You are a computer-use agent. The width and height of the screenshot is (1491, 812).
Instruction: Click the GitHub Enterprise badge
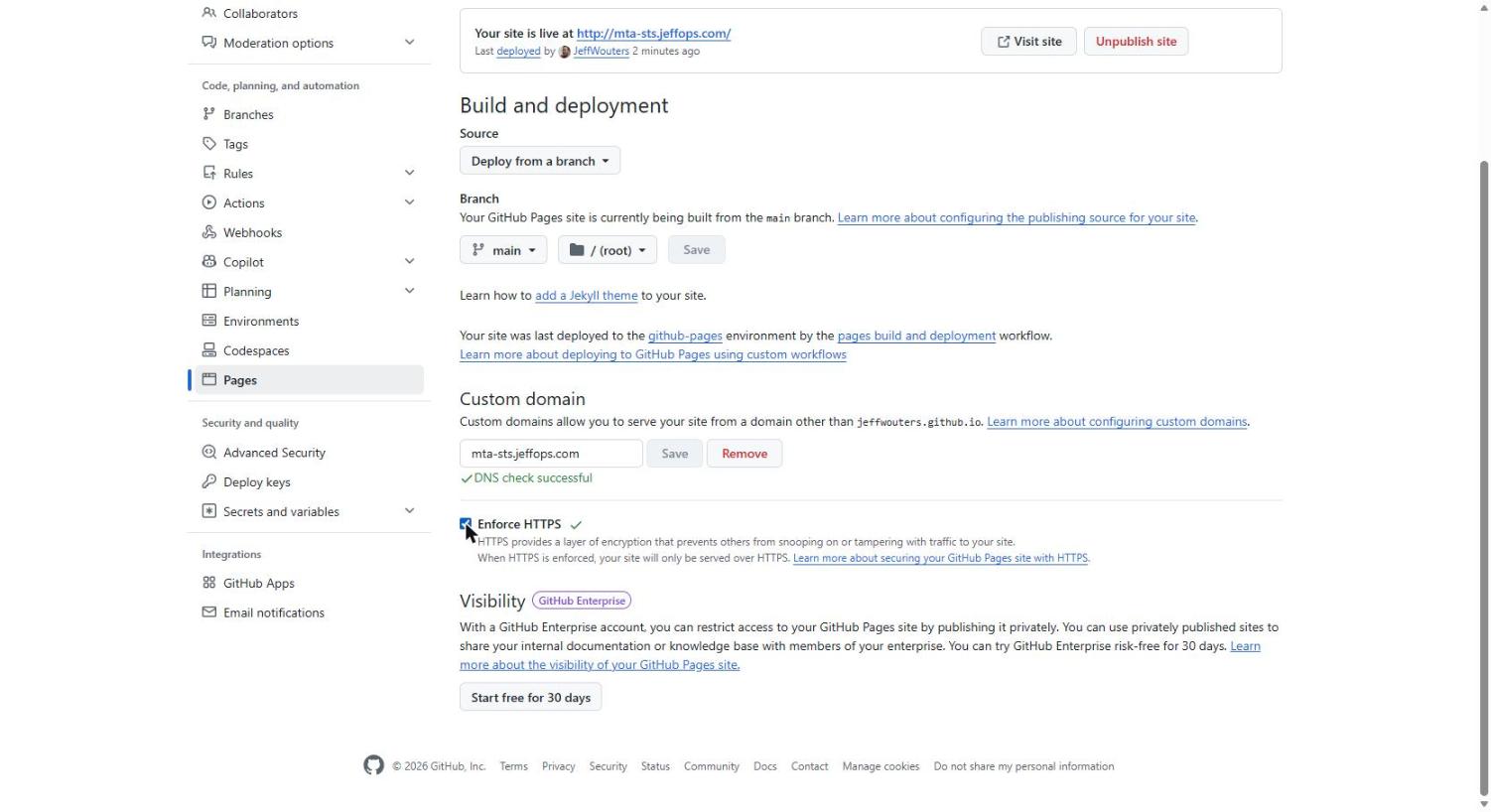tap(582, 601)
